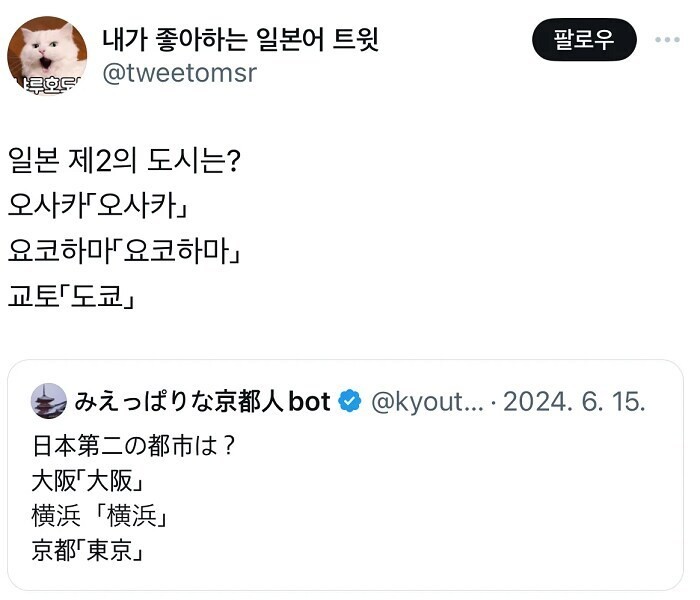Image resolution: width=700 pixels, height=600 pixels.
Task: Click the display name 내가 좋아하는 일본어 트윗
Action: pos(241,38)
